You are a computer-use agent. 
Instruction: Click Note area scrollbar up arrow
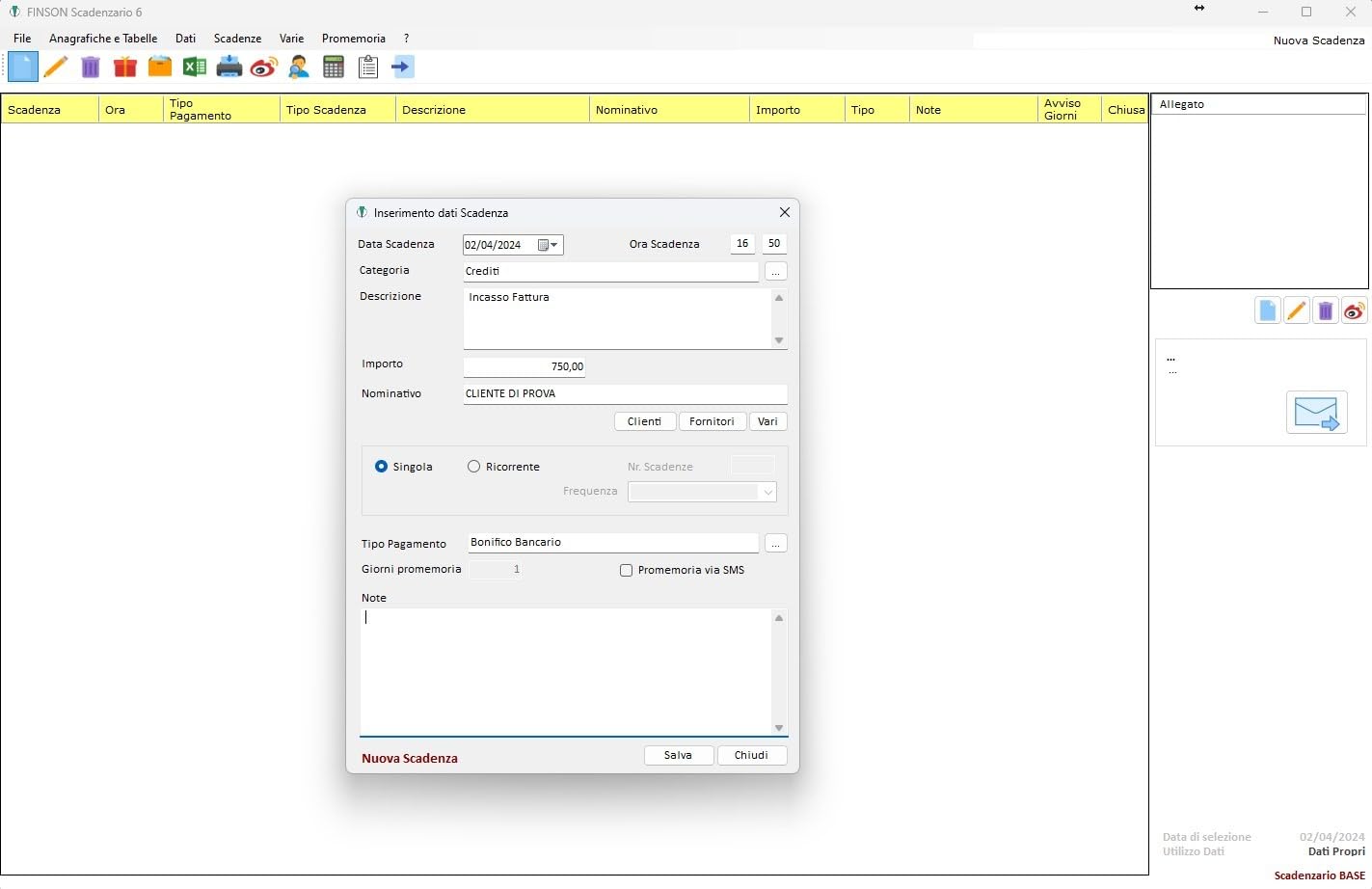[x=779, y=617]
